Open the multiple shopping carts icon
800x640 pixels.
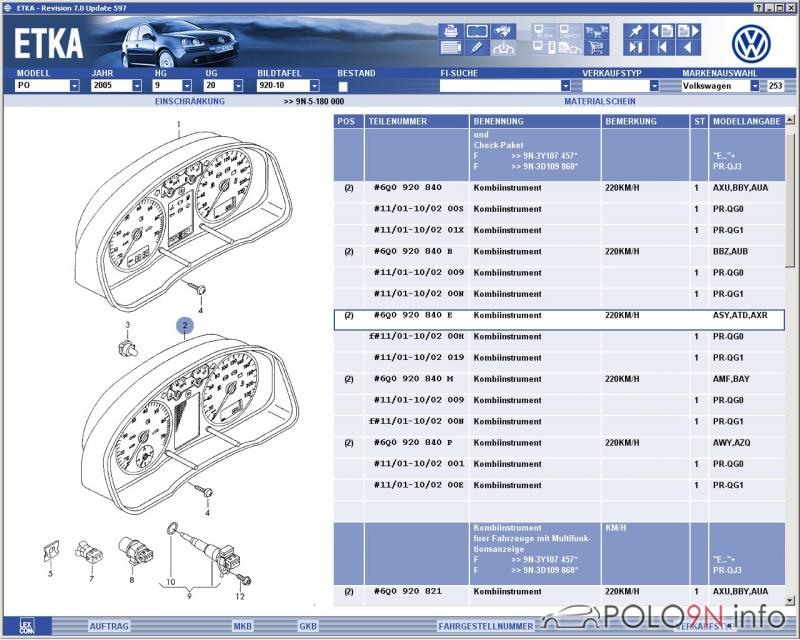pos(596,31)
